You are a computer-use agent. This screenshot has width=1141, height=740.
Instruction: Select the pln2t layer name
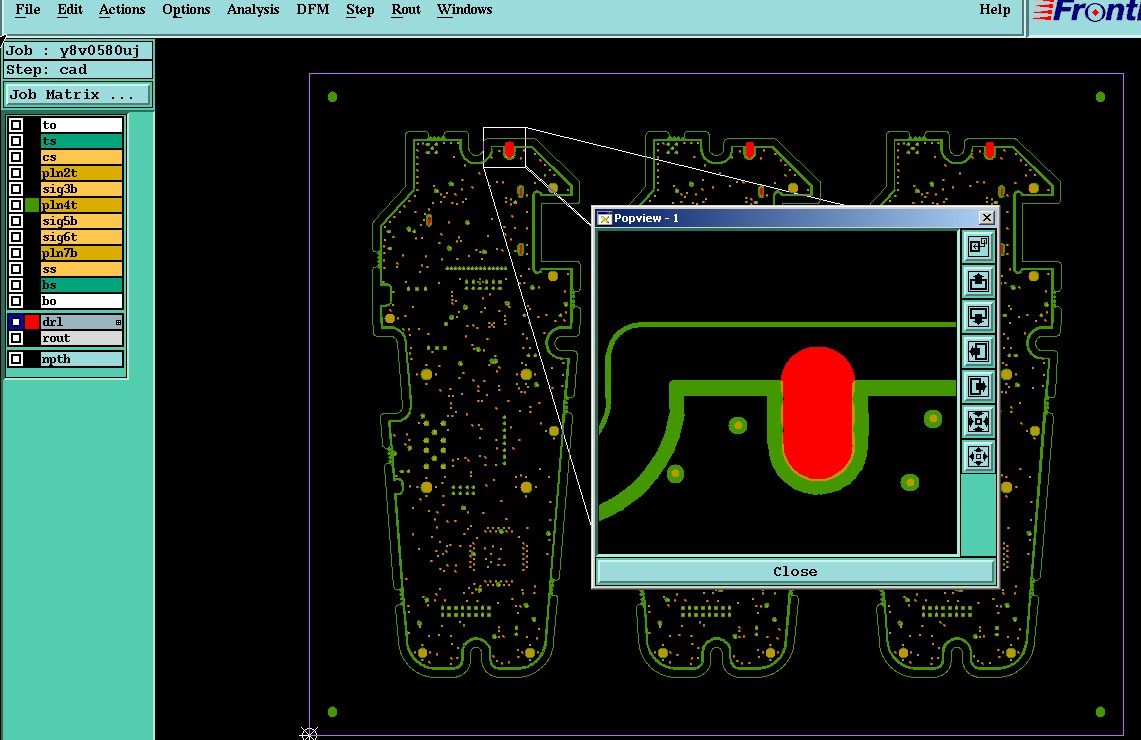point(82,172)
